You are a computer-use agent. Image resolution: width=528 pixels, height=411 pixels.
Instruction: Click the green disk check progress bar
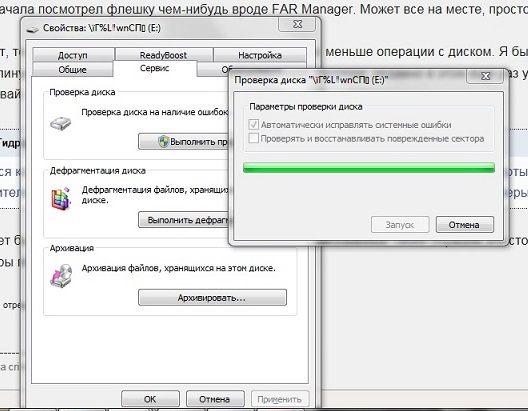[x=369, y=168]
